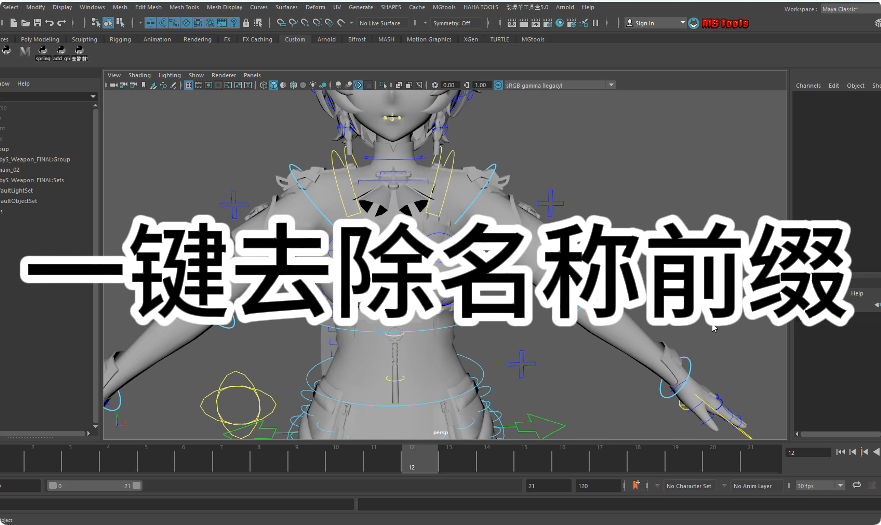The height and width of the screenshot is (525, 881).
Task: Open the sRGB gamma view transform dropdown
Action: pyautogui.click(x=560, y=85)
